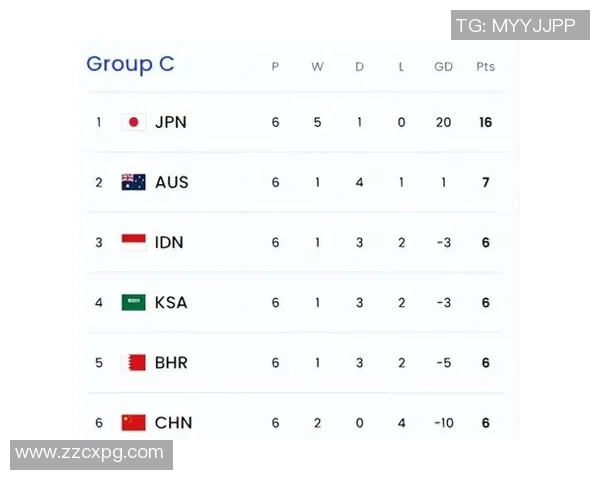Select the Group C heading
This screenshot has width=600, height=480.
(130, 64)
